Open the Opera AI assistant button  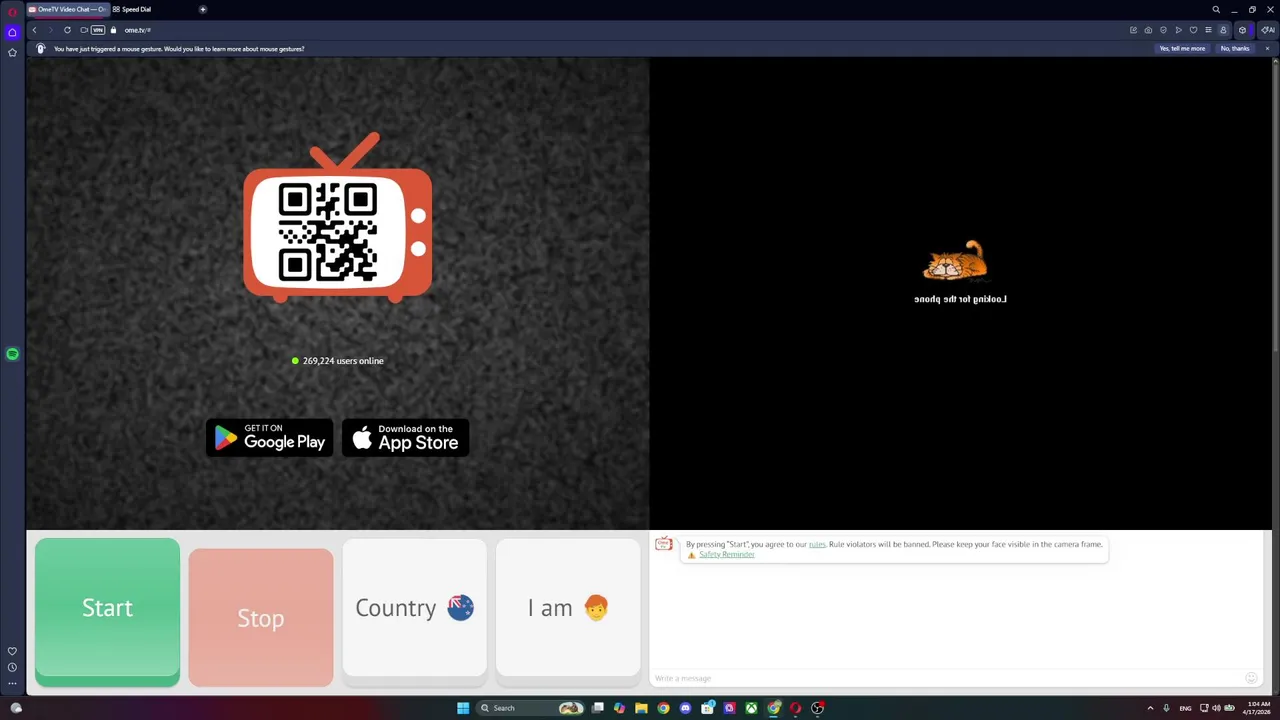(1267, 30)
